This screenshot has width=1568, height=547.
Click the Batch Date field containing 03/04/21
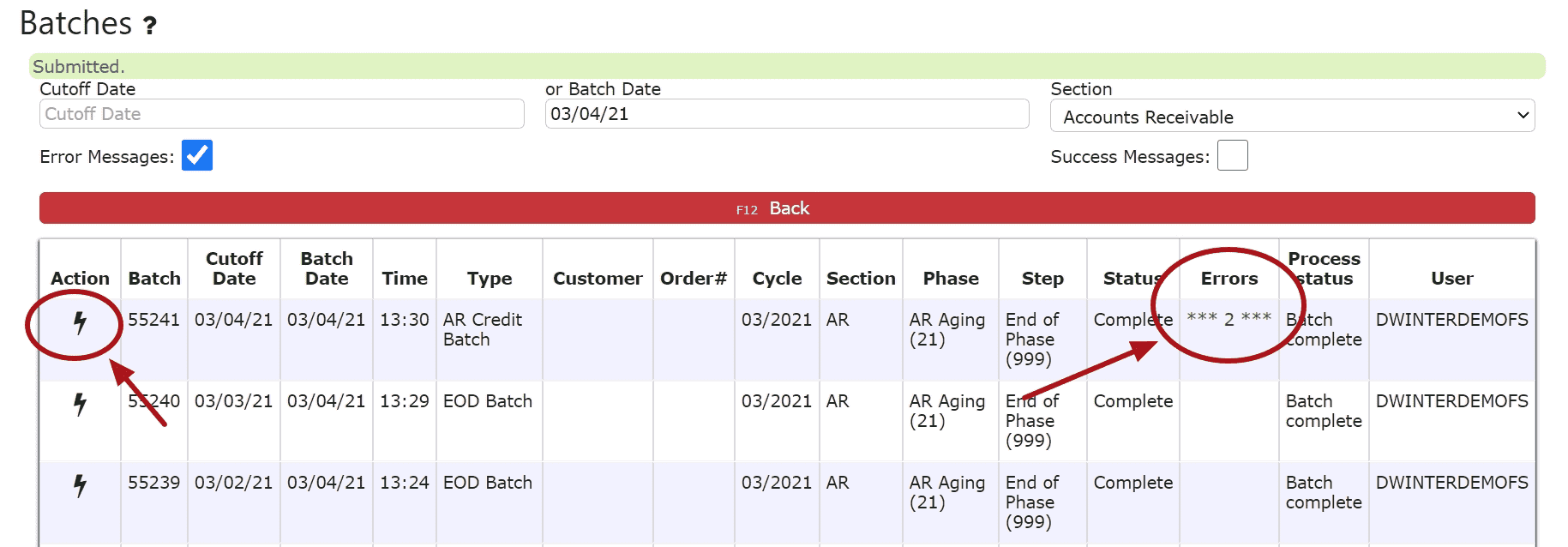pos(787,114)
